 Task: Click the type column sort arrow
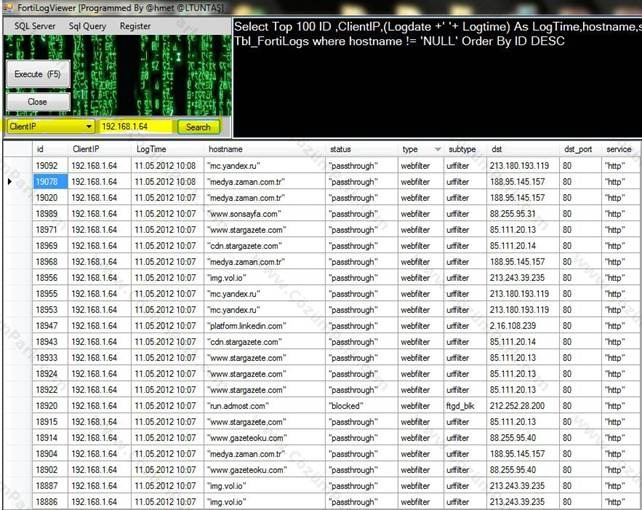pos(437,149)
